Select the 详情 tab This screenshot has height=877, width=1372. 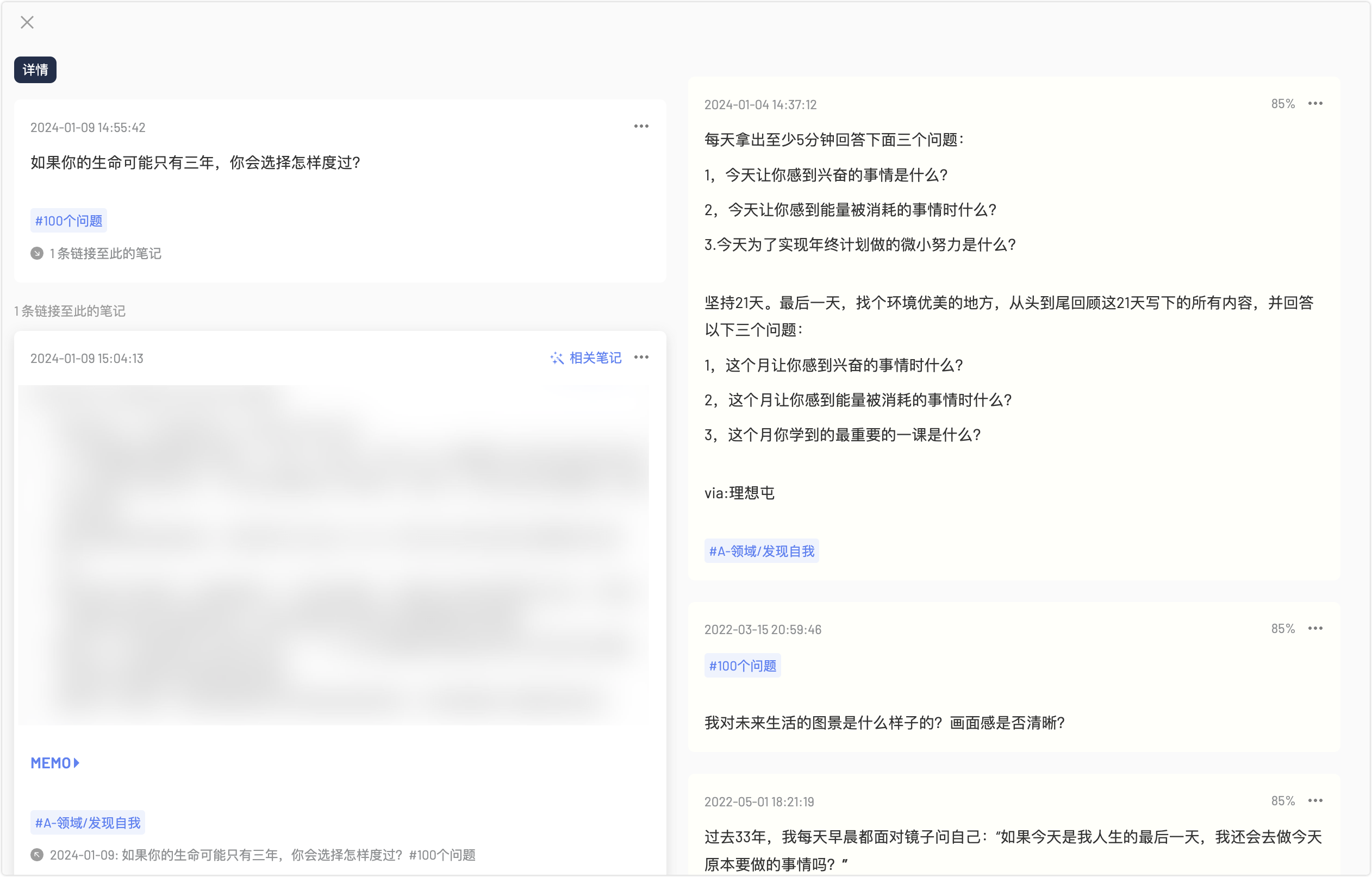(x=35, y=70)
